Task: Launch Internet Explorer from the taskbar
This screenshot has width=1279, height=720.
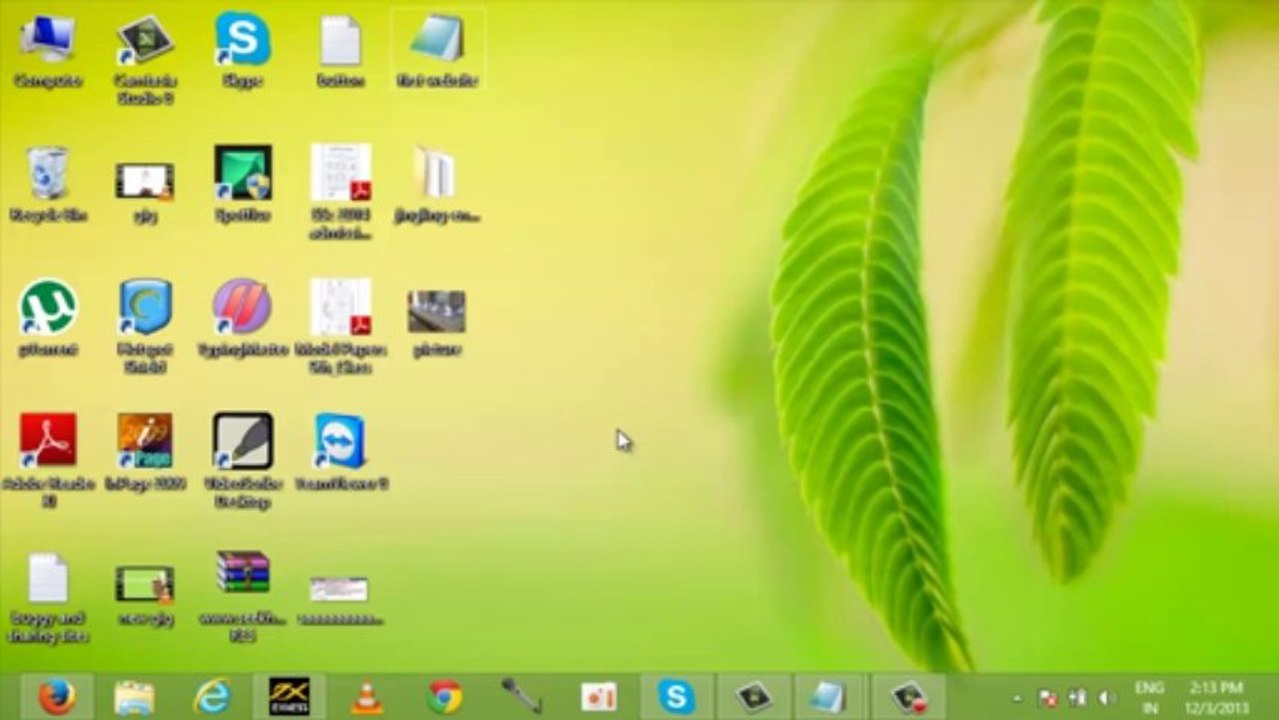Action: point(212,697)
